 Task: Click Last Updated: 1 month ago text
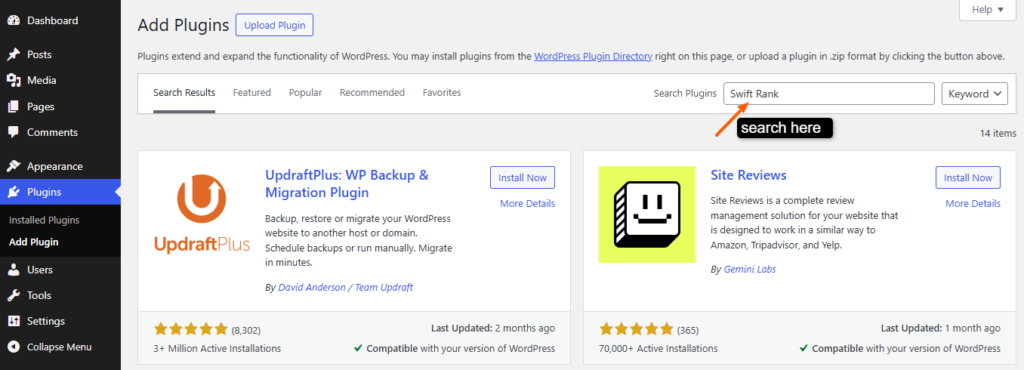[x=940, y=328]
